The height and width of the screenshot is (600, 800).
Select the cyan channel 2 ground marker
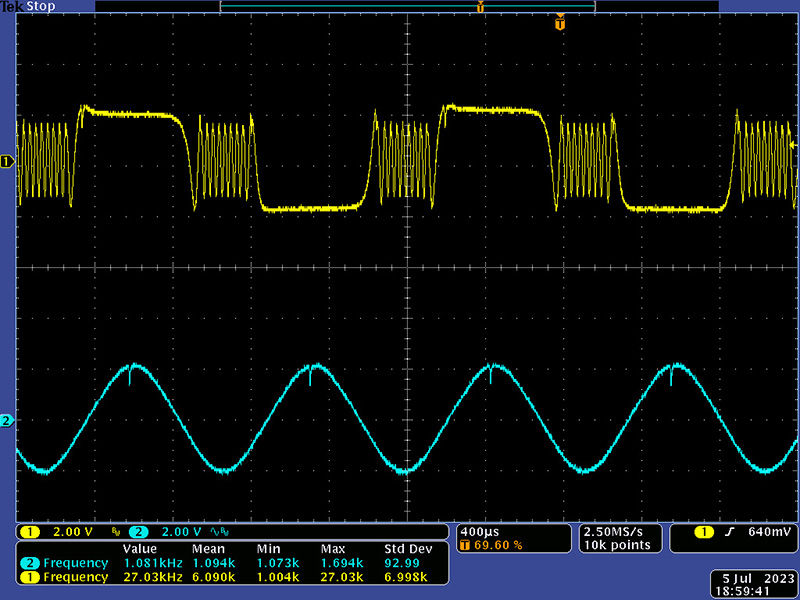pyautogui.click(x=7, y=421)
